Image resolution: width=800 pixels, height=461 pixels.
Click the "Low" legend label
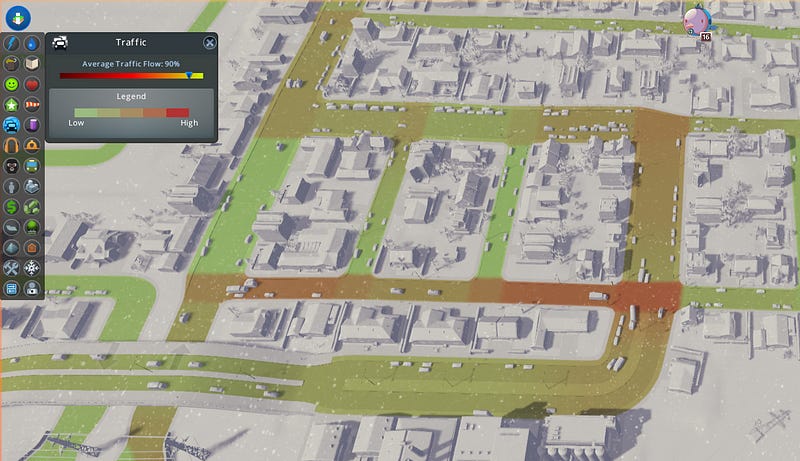76,123
